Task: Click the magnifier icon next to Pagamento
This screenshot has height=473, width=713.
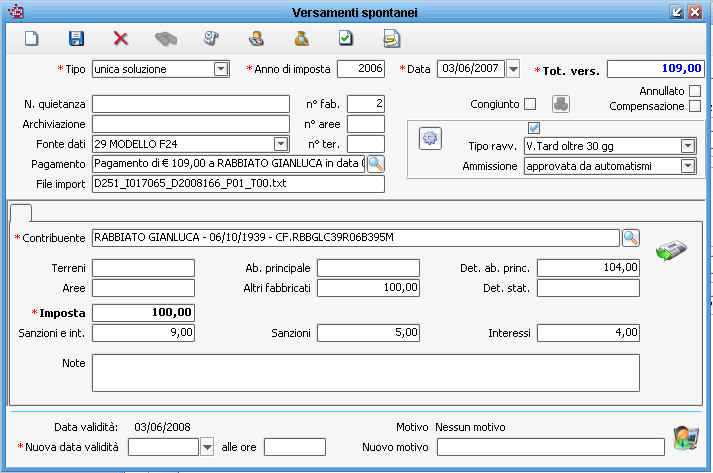Action: click(375, 164)
